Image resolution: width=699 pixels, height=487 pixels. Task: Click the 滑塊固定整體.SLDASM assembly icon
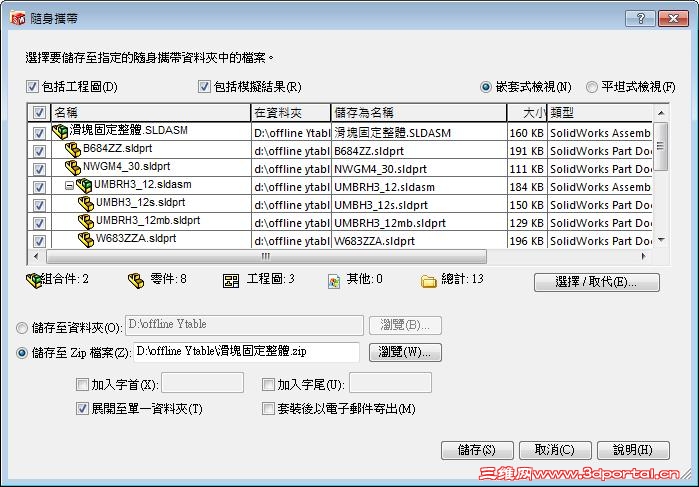[60, 131]
